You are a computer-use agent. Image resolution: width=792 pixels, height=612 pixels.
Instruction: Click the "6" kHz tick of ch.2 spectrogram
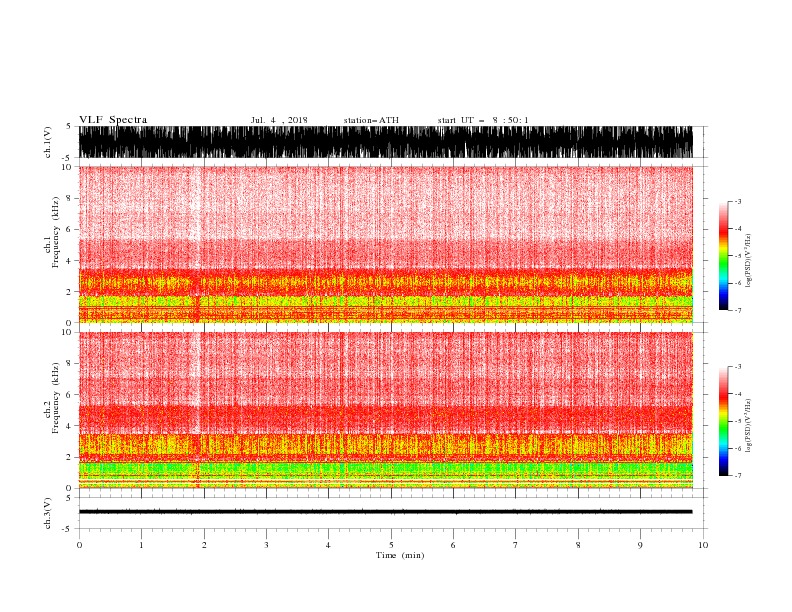coord(69,395)
